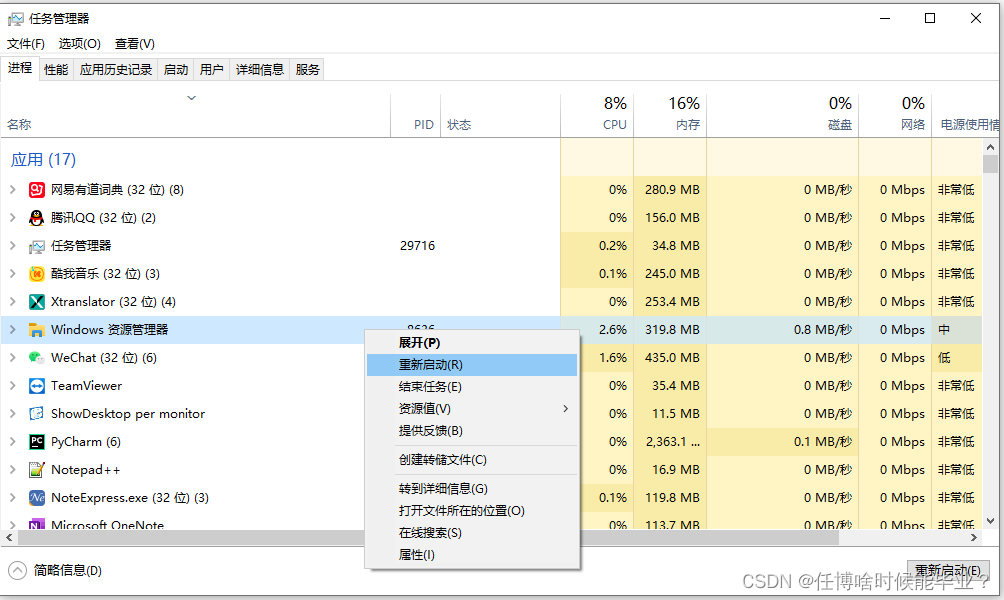
Task: Expand the WeChat process group
Action: pos(12,357)
